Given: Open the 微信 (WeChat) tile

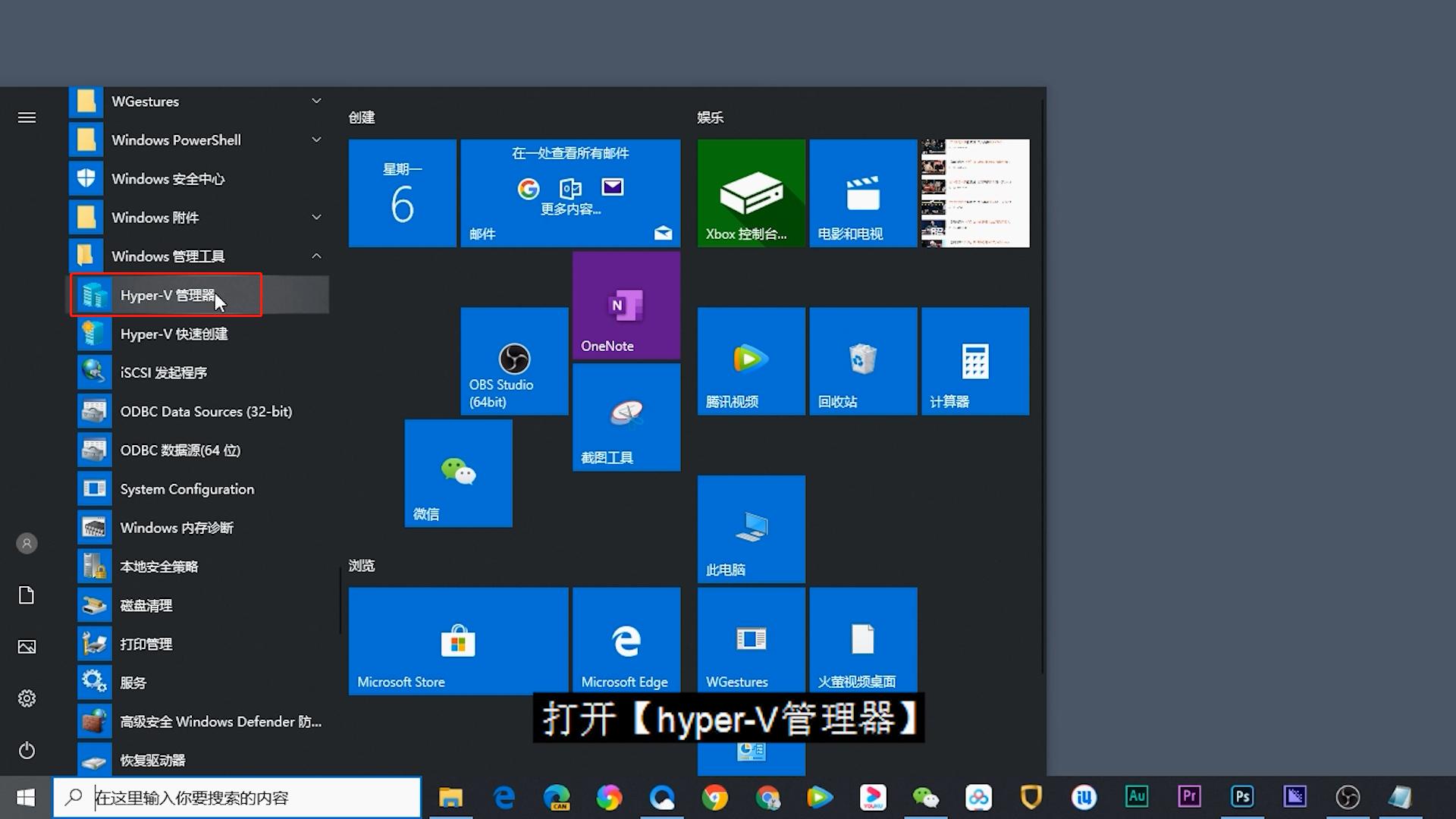Looking at the screenshot, I should 457,472.
